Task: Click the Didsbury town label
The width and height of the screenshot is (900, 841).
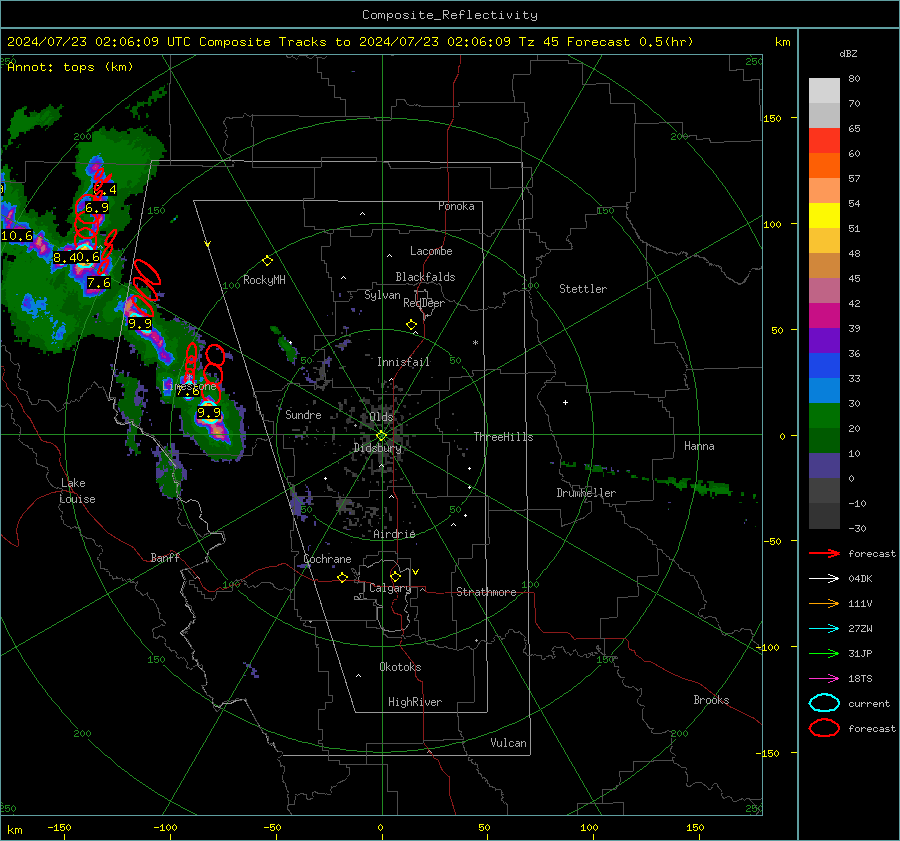Action: tap(377, 448)
